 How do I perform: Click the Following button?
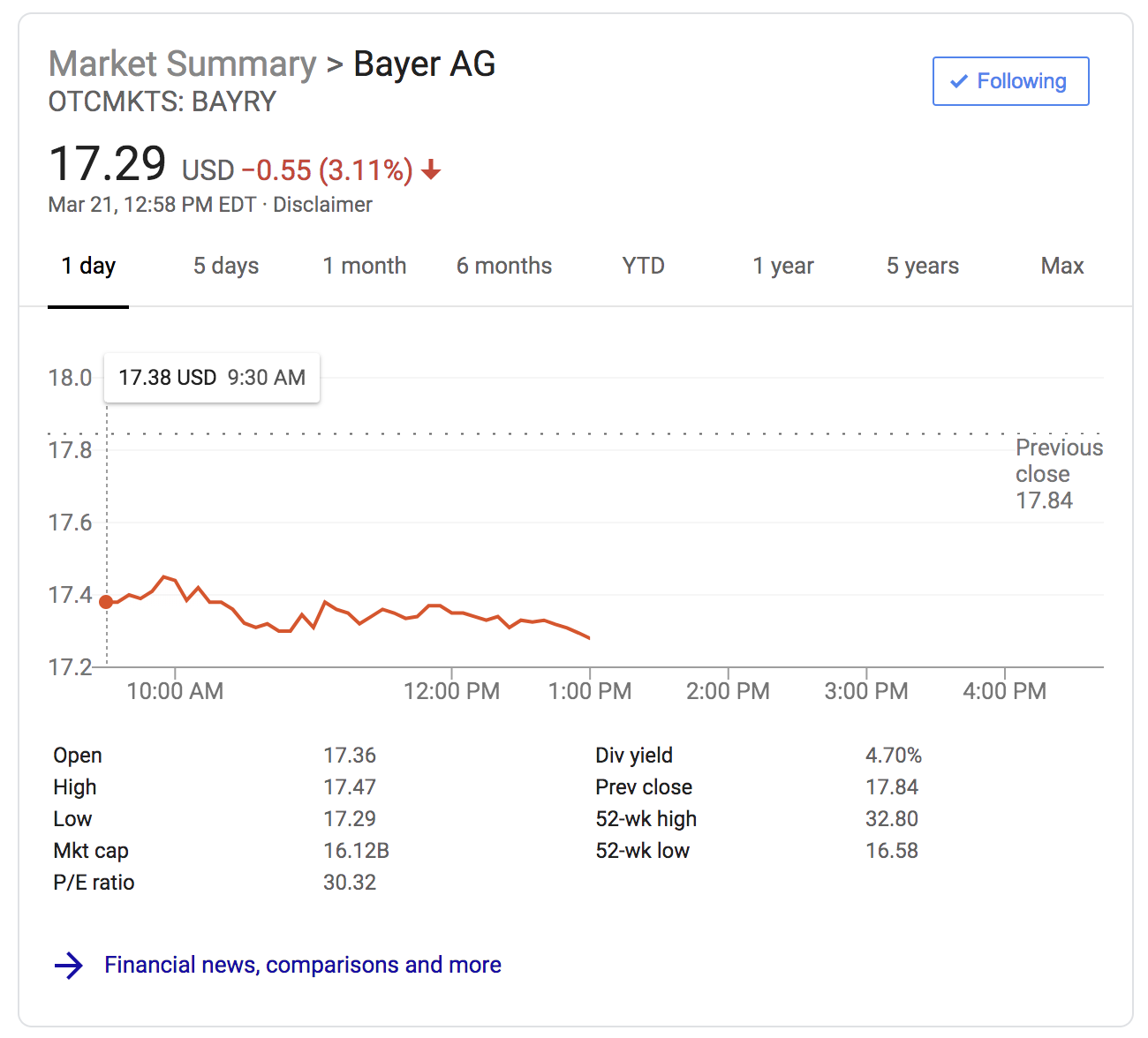[x=1010, y=81]
